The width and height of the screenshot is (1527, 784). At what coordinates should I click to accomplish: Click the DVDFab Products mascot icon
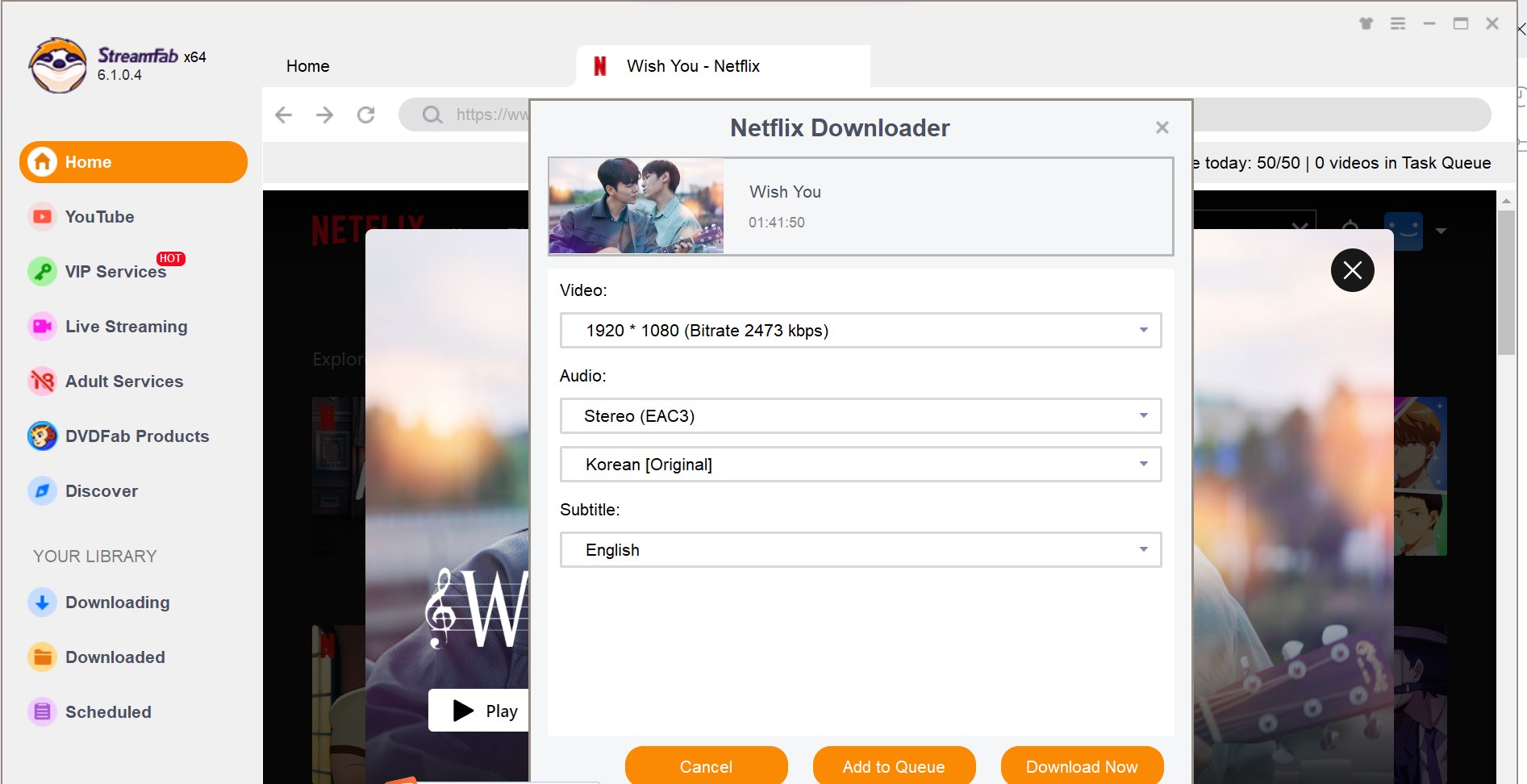tap(42, 436)
